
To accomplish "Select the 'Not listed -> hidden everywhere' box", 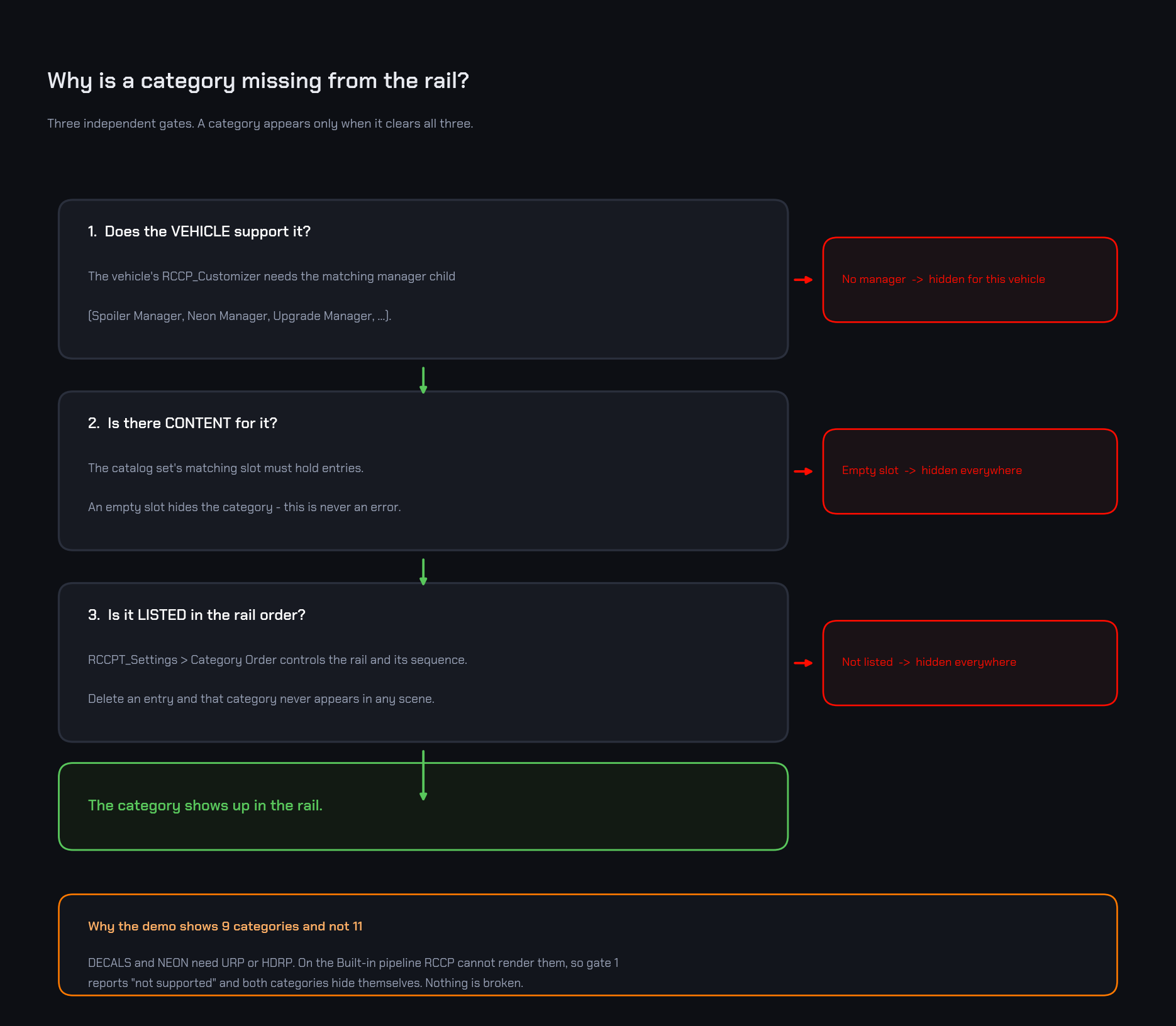I will click(970, 663).
